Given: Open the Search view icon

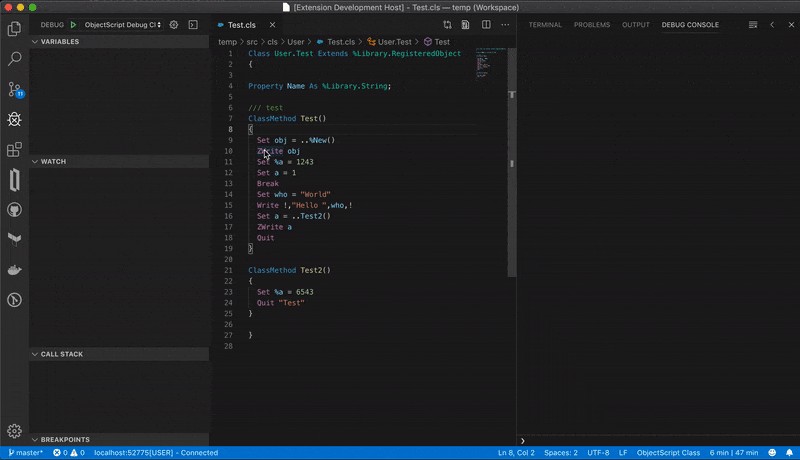Looking at the screenshot, I should tap(15, 59).
